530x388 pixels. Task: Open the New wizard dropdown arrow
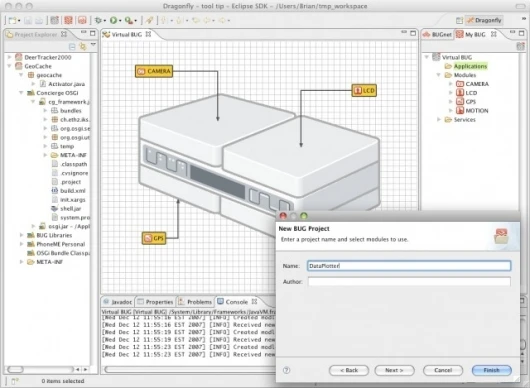pyautogui.click(x=19, y=21)
